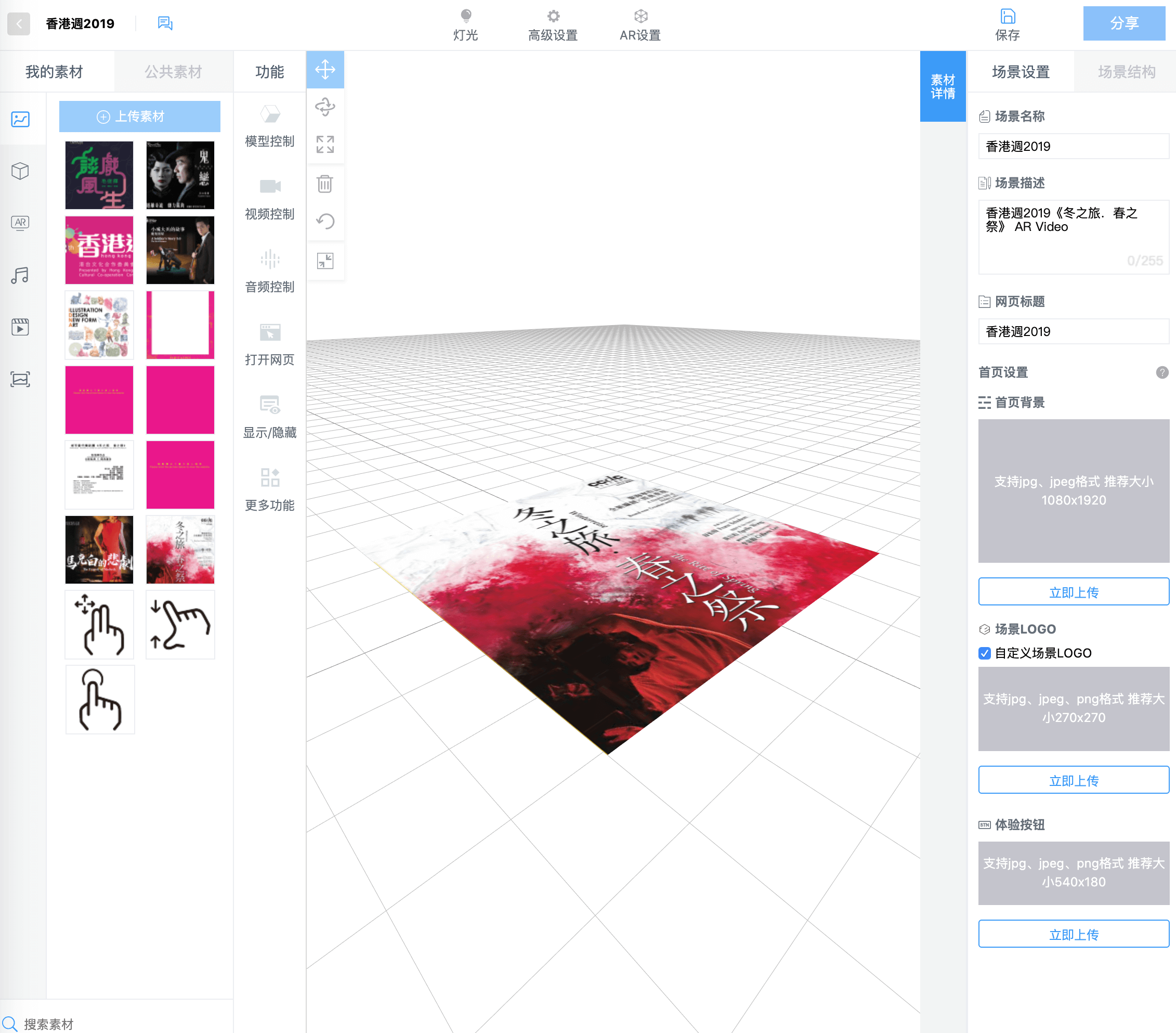The height and width of the screenshot is (1033, 1176).
Task: Switch to 公共素材 tab
Action: (173, 72)
